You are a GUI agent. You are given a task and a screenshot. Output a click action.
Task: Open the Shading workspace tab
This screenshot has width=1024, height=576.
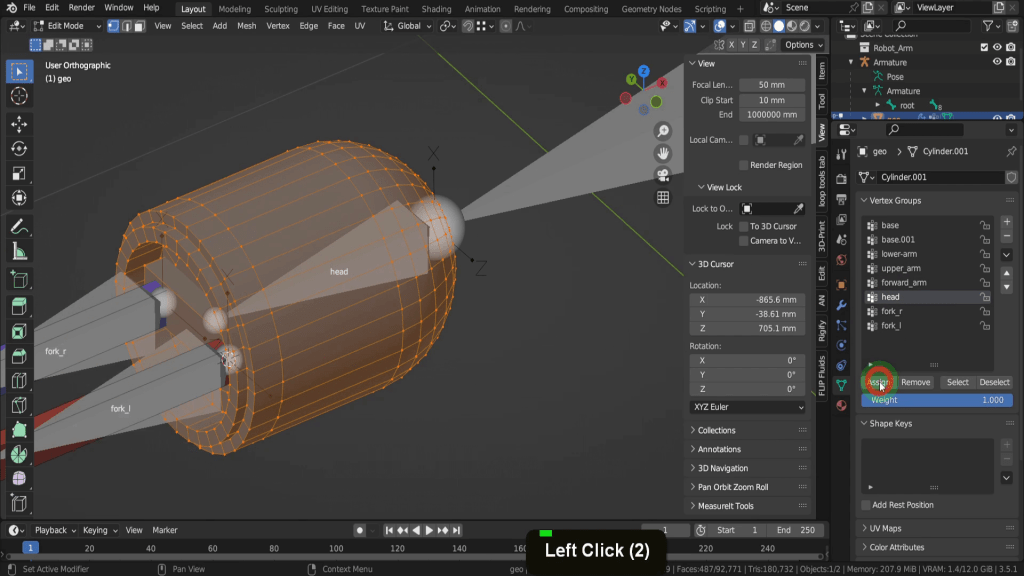(436, 9)
